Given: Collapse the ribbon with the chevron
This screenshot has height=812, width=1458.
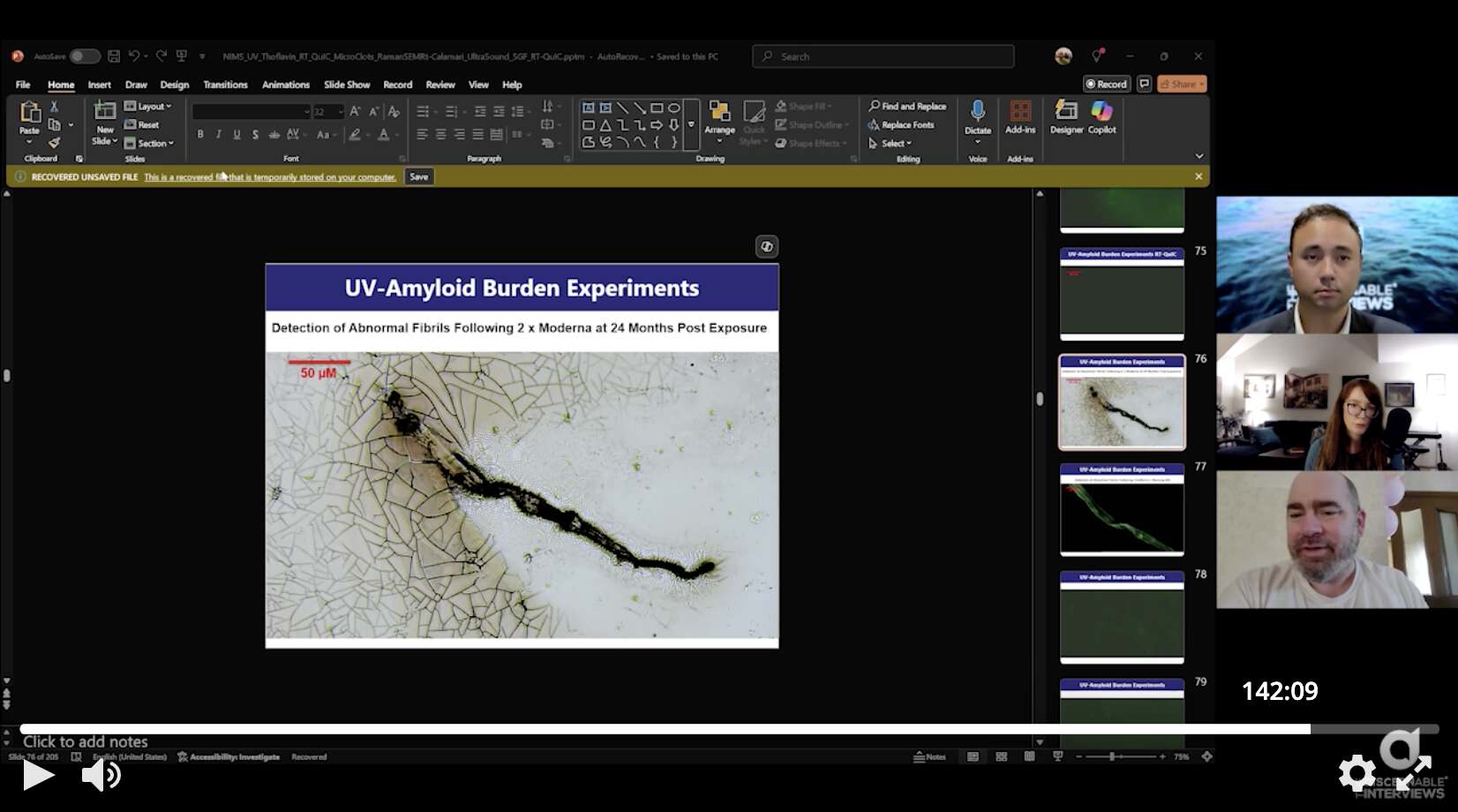Looking at the screenshot, I should click(x=1199, y=156).
